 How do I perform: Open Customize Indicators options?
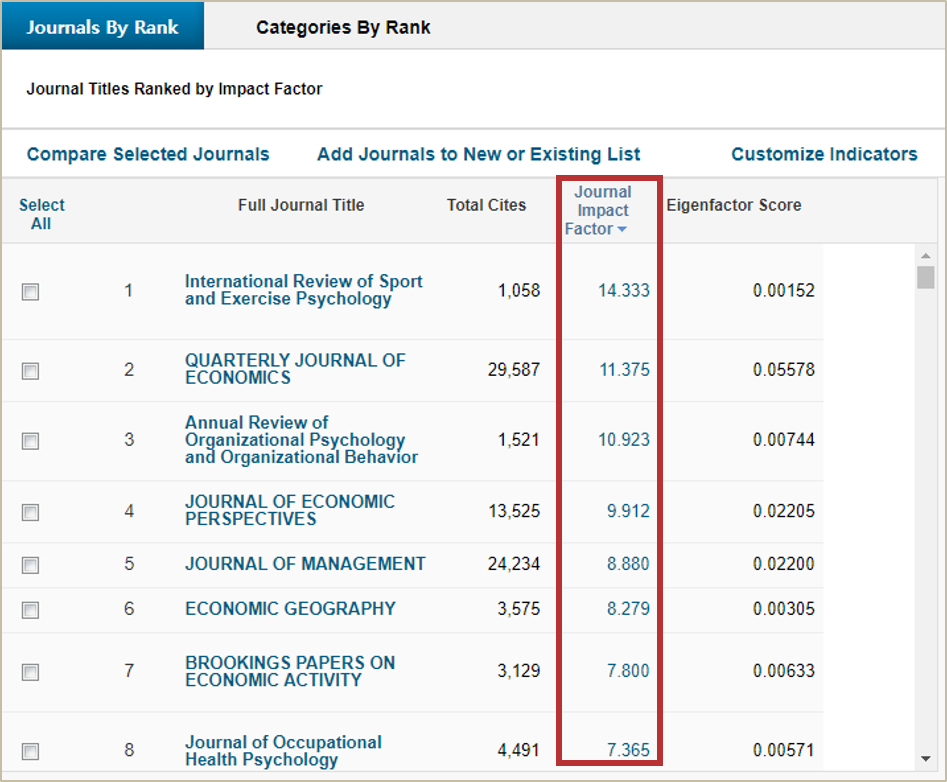coord(824,154)
